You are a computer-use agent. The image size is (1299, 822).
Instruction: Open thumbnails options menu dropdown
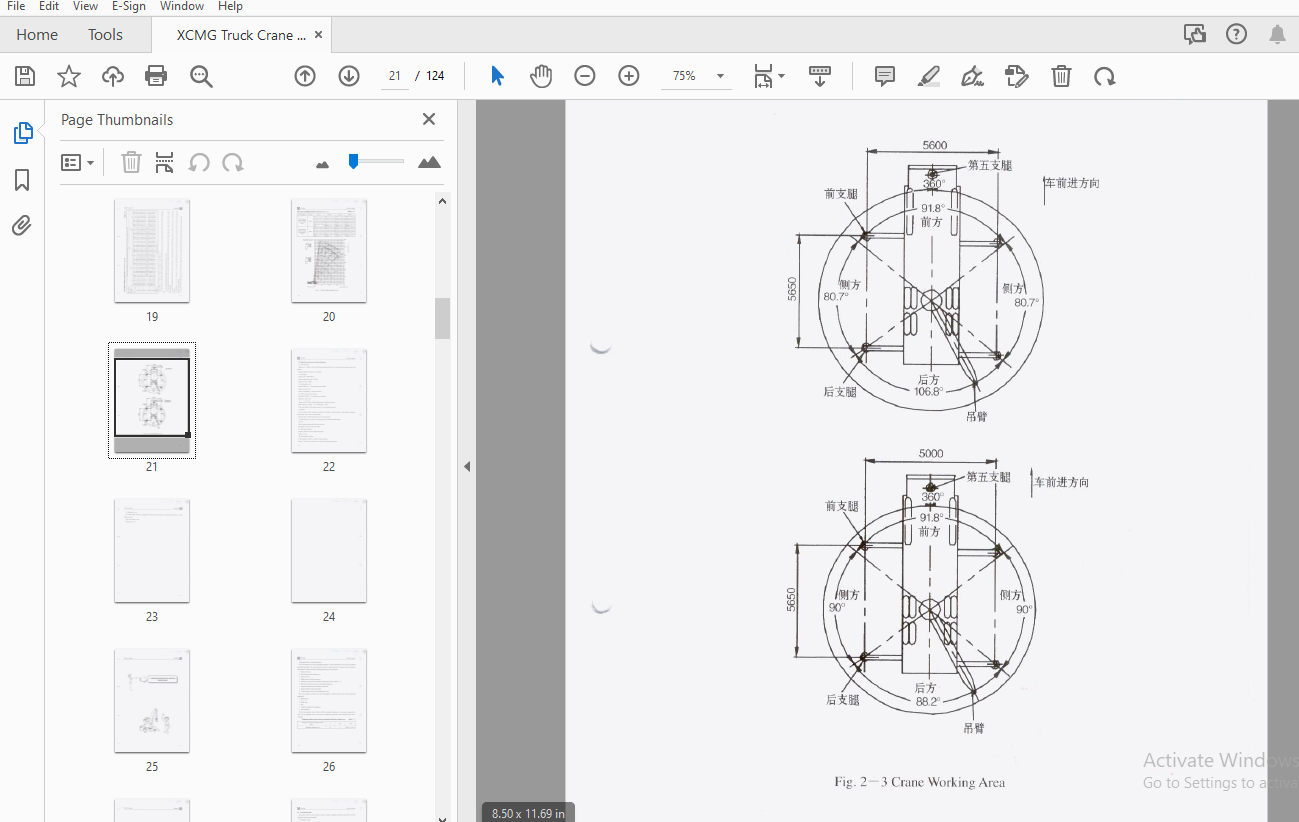point(77,162)
